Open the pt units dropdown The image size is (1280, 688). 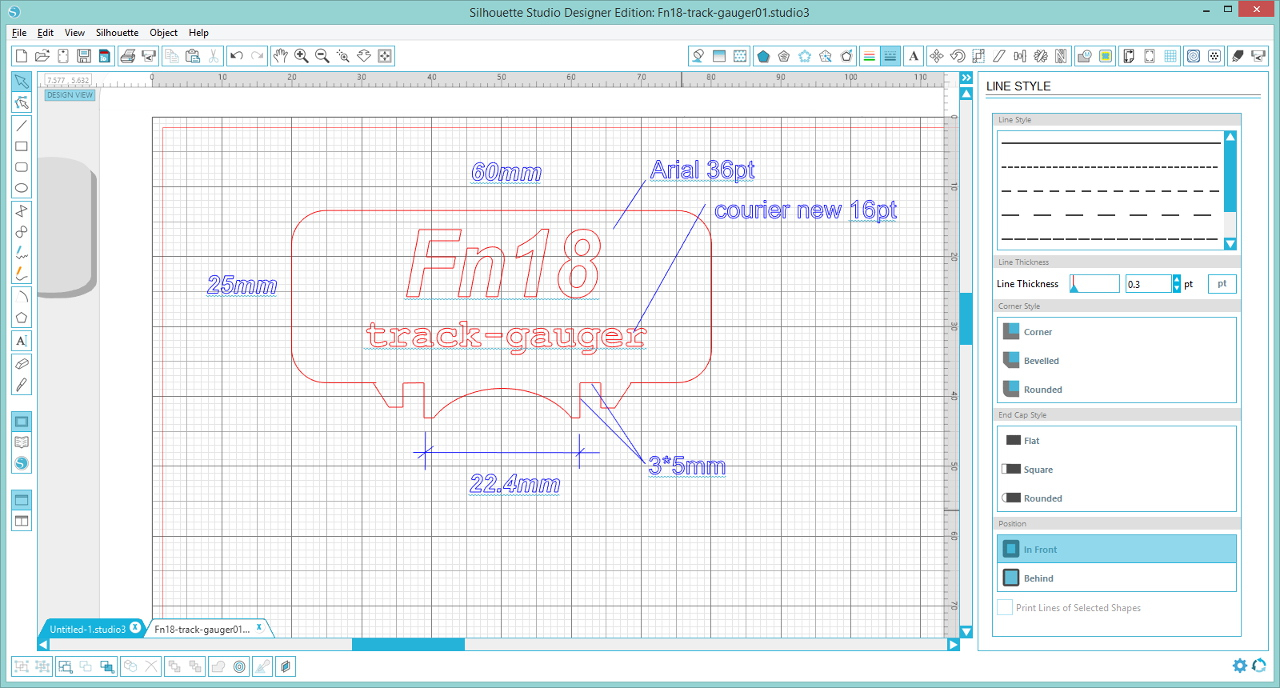click(1222, 284)
